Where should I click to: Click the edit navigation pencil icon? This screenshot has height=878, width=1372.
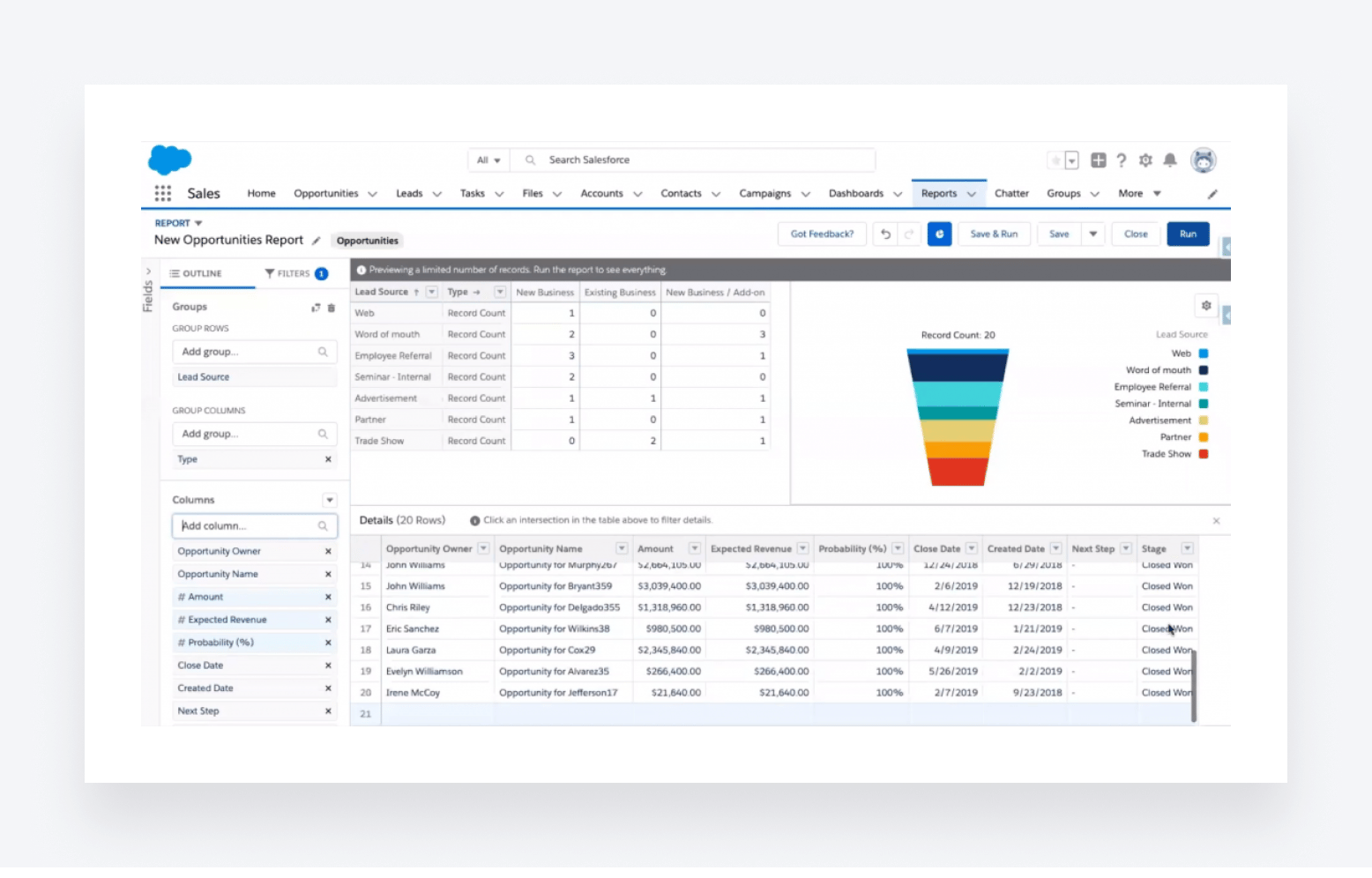pos(1212,194)
